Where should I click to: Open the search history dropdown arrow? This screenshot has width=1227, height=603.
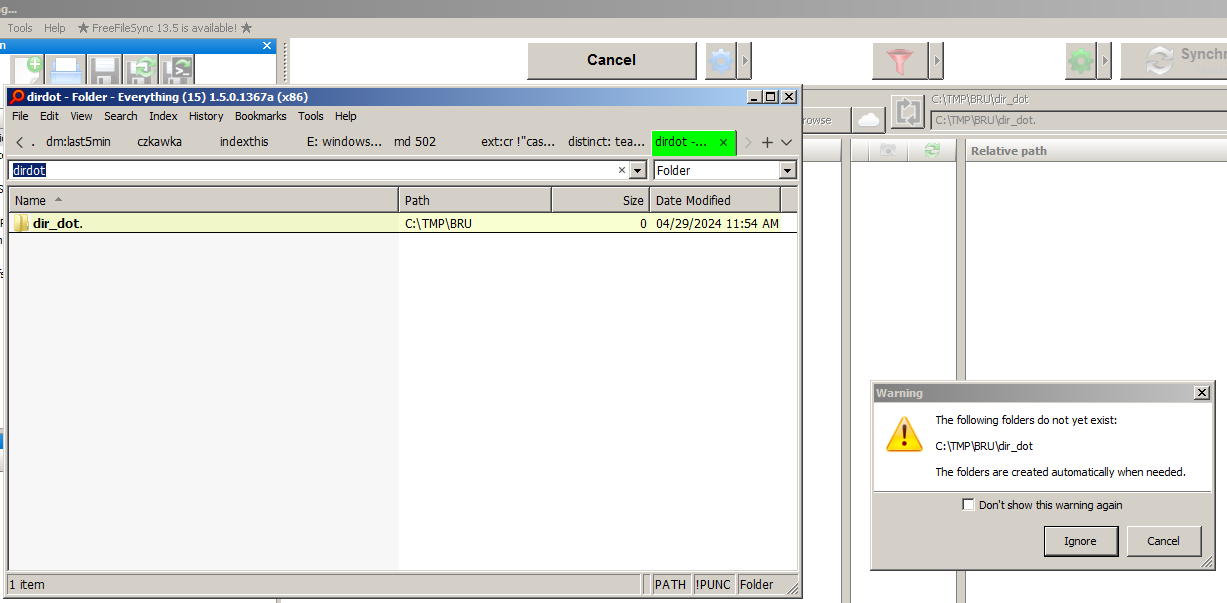[x=638, y=171]
